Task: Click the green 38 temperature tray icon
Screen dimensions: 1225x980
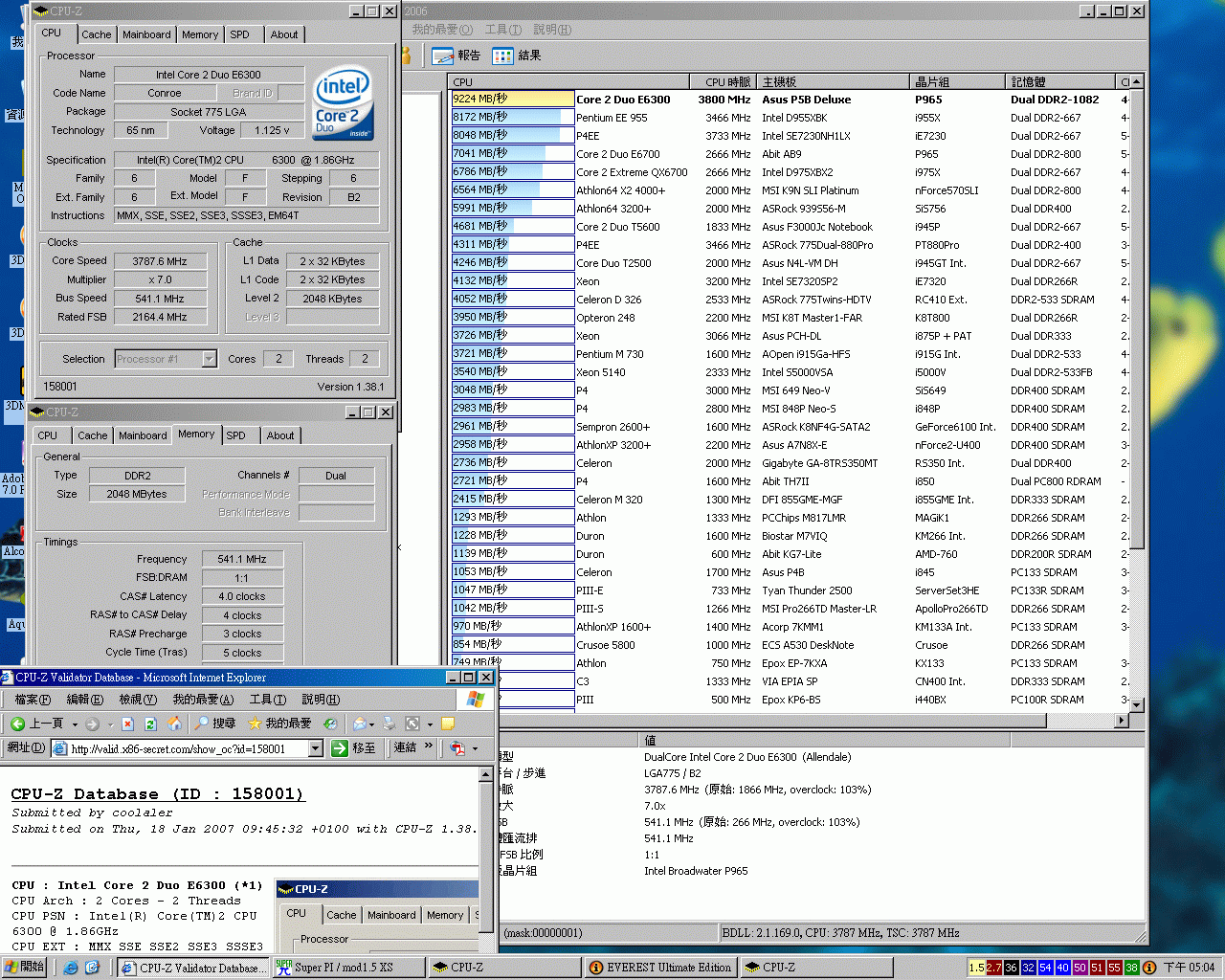Action: (1131, 968)
